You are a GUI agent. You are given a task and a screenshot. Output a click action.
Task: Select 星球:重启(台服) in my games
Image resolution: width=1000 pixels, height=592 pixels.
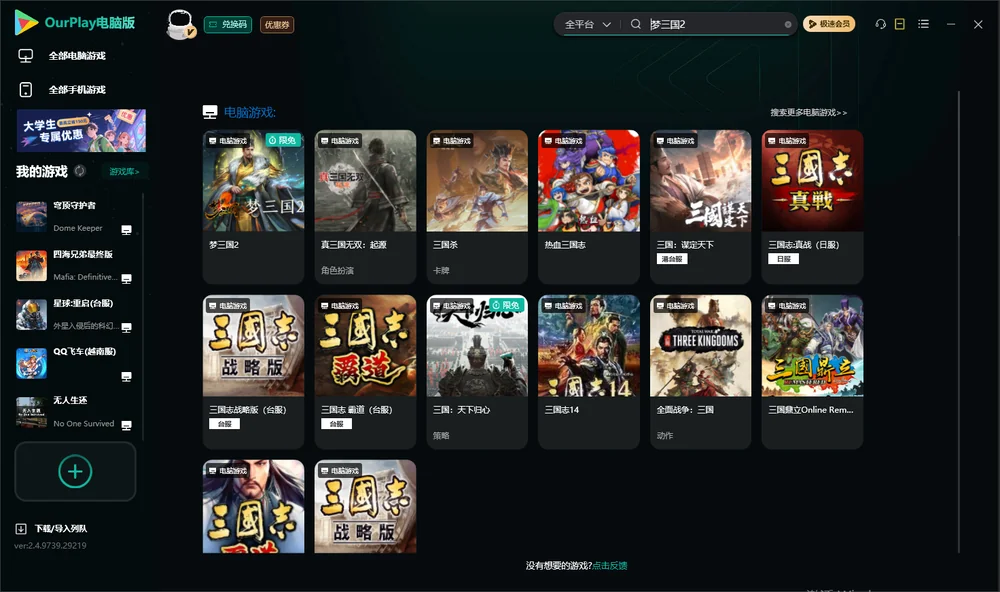click(x=75, y=314)
